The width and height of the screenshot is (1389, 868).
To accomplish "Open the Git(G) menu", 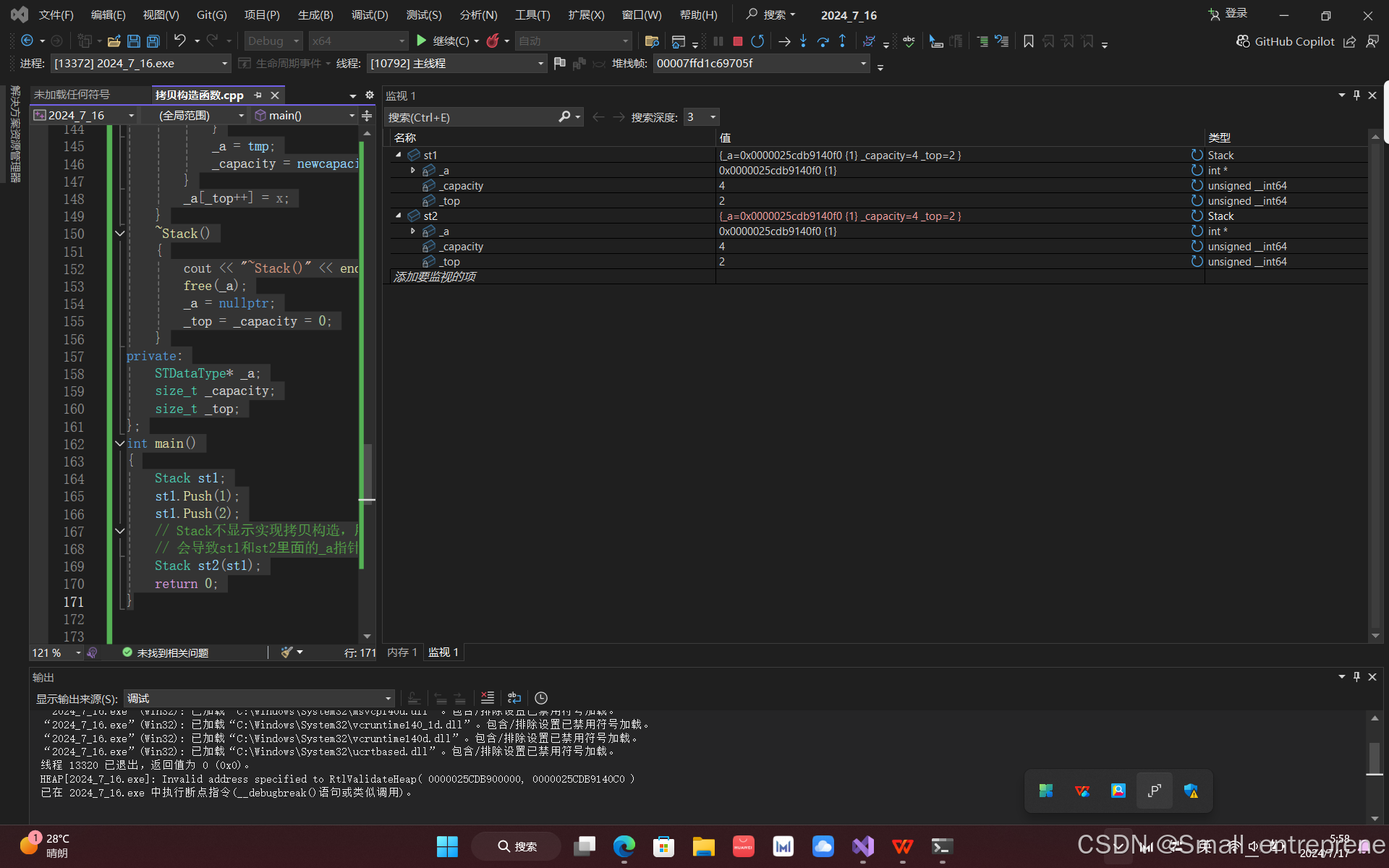I will pyautogui.click(x=211, y=15).
